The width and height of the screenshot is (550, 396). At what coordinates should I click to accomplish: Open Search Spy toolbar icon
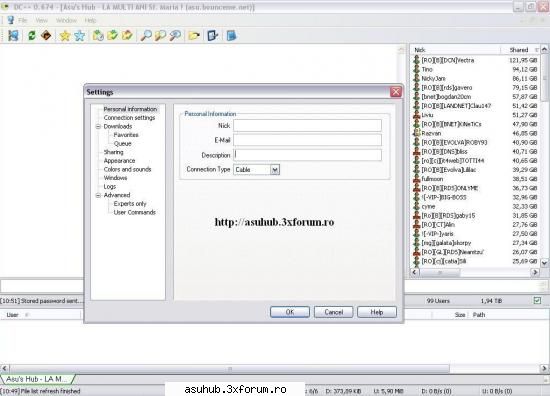pos(175,35)
